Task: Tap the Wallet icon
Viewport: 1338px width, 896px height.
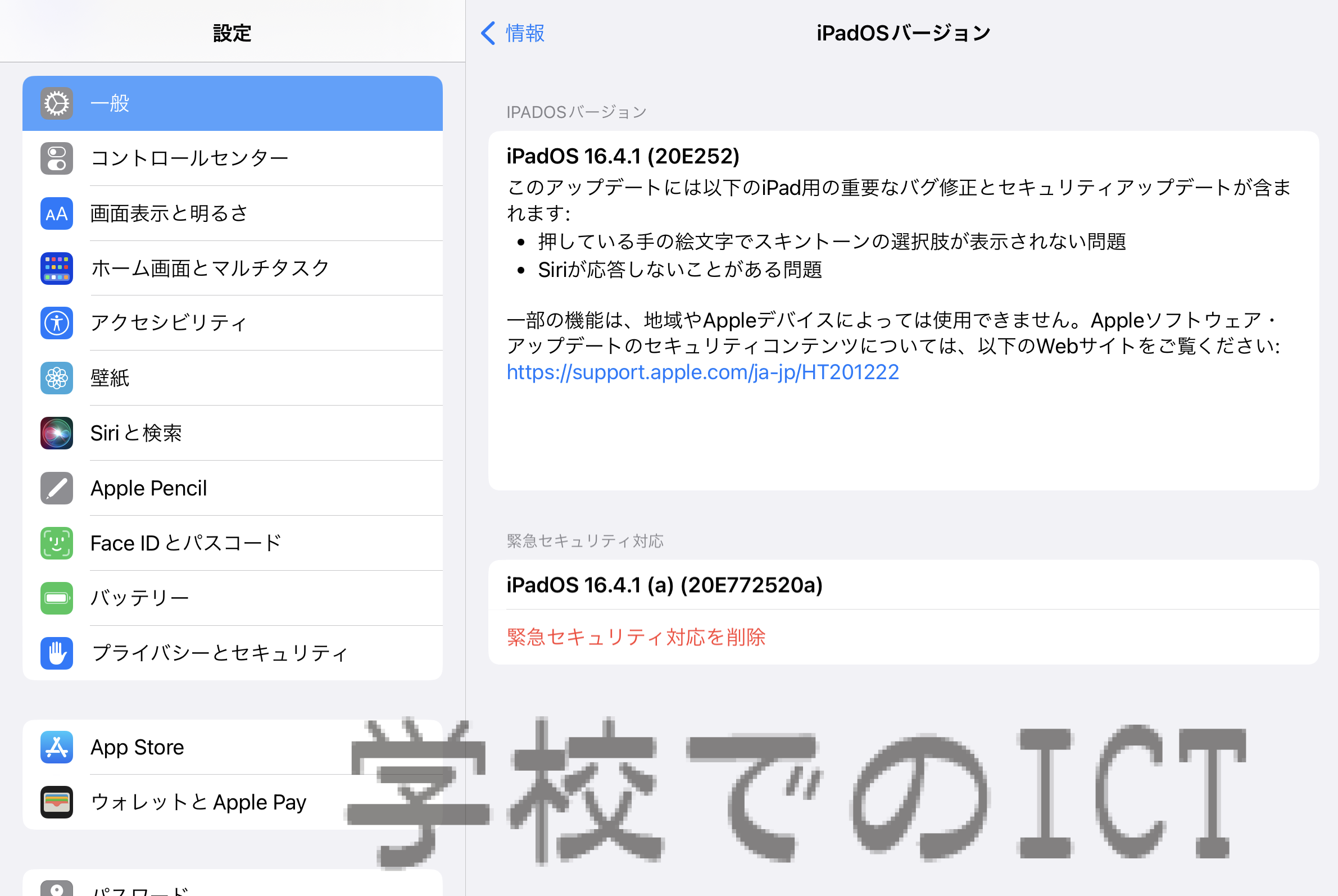Action: point(57,802)
